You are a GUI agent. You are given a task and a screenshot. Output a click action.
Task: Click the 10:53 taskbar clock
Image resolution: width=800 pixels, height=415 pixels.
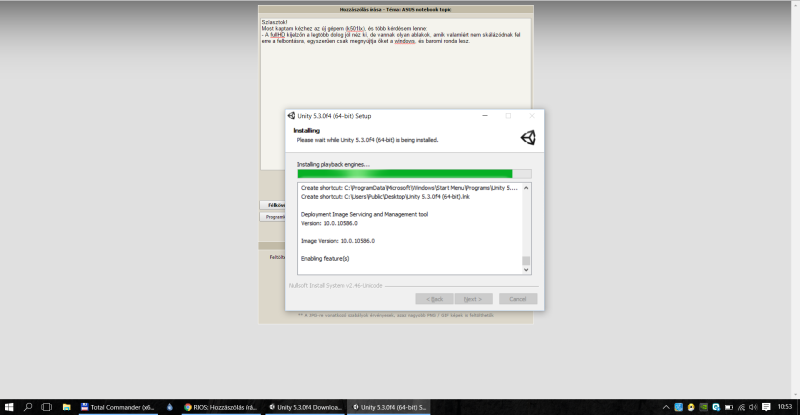click(785, 407)
